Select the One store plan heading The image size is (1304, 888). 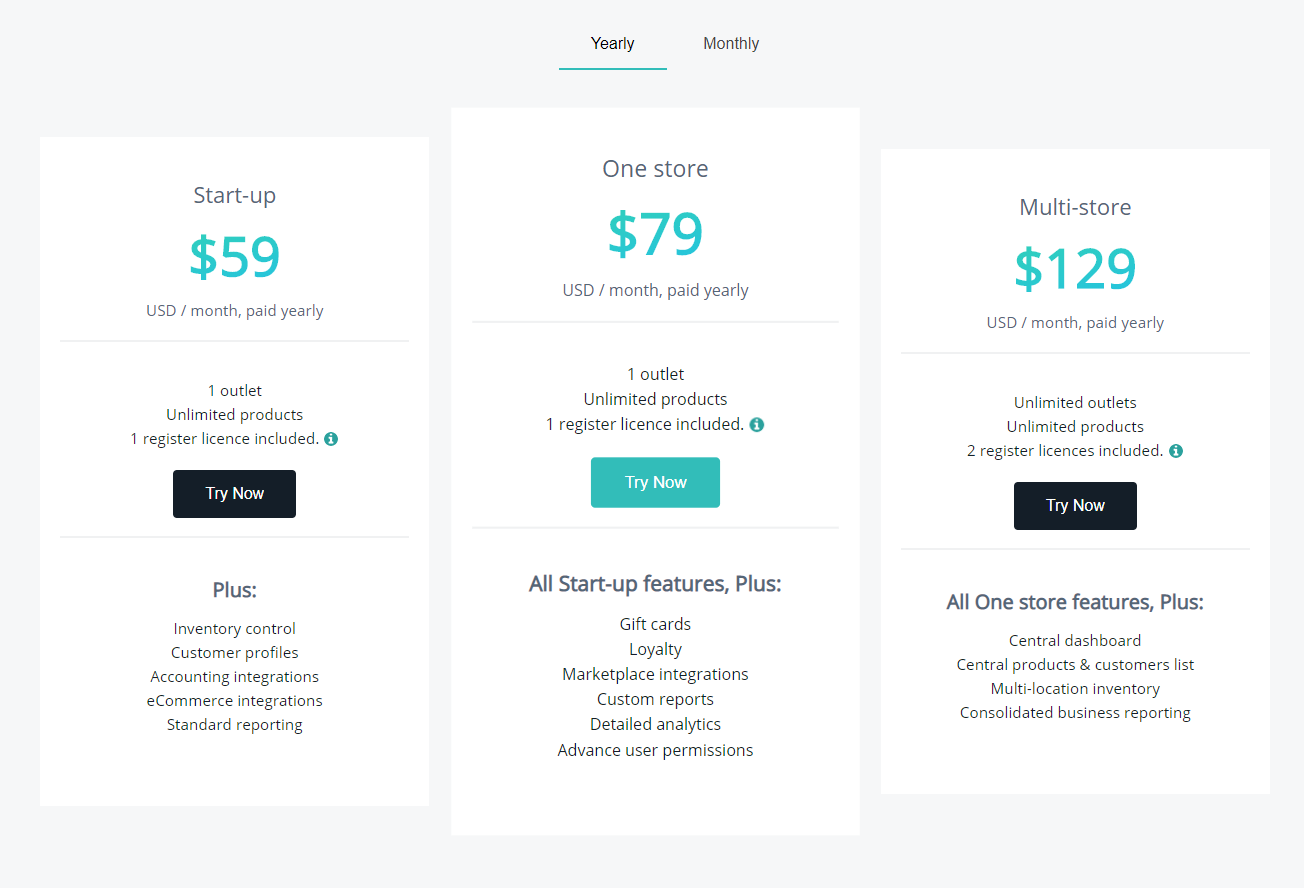[x=655, y=168]
